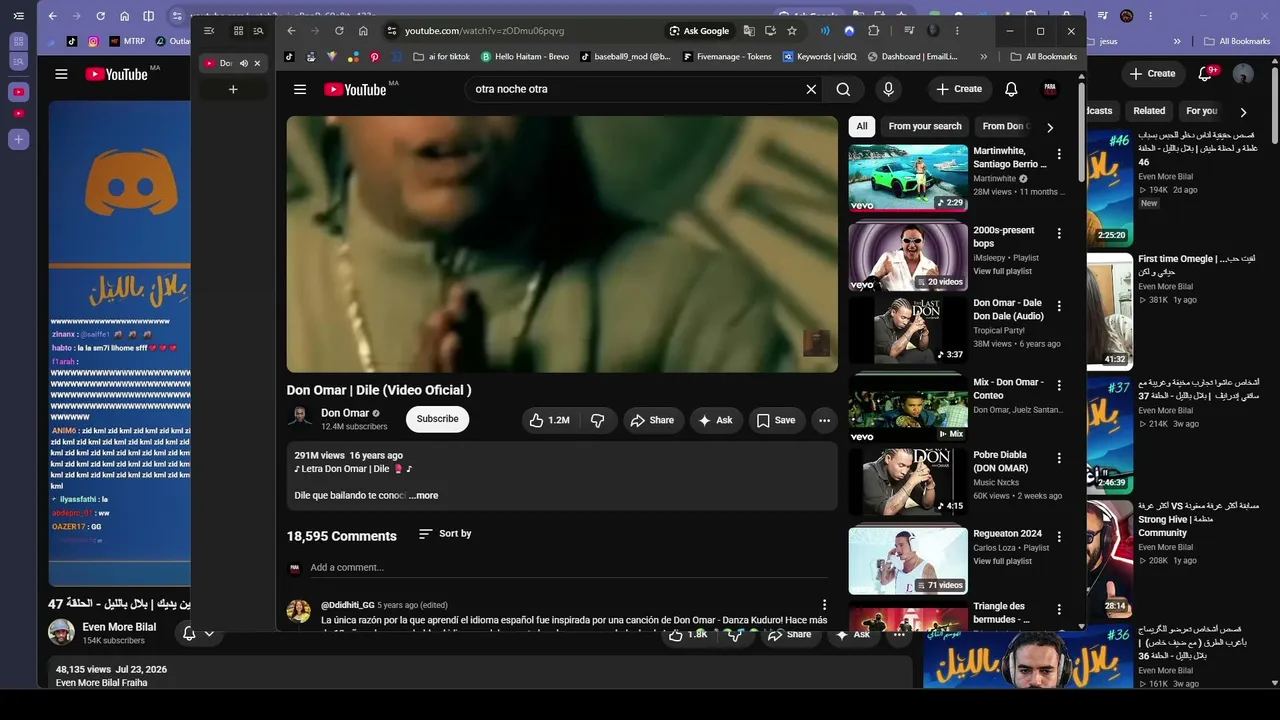Open MTRP bookmark in background browser

(127, 41)
